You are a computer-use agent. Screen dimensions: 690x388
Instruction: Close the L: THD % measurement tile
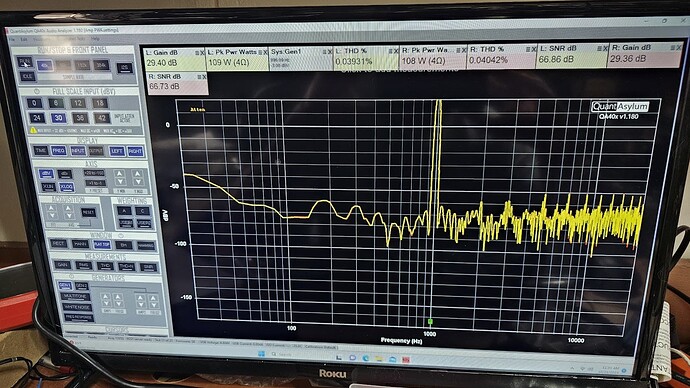tap(396, 51)
